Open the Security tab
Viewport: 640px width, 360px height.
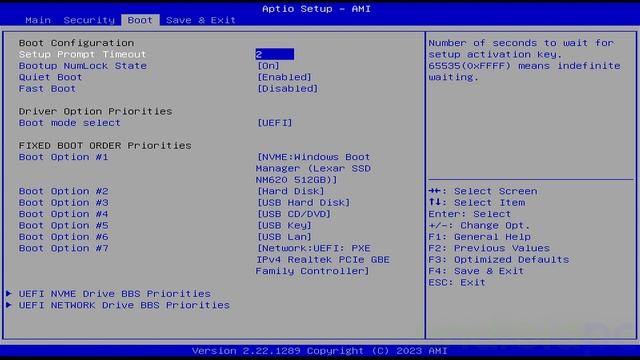point(89,20)
